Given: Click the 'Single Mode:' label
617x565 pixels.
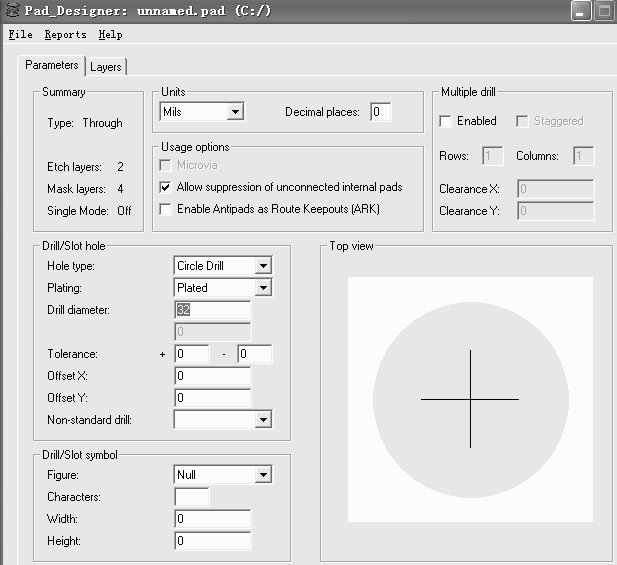Looking at the screenshot, I should (78, 211).
